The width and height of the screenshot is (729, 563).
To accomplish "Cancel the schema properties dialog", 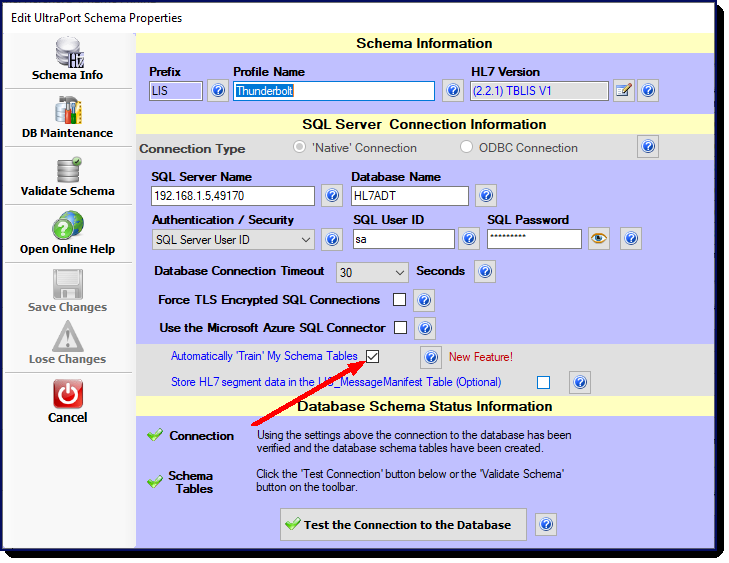I will (68, 401).
